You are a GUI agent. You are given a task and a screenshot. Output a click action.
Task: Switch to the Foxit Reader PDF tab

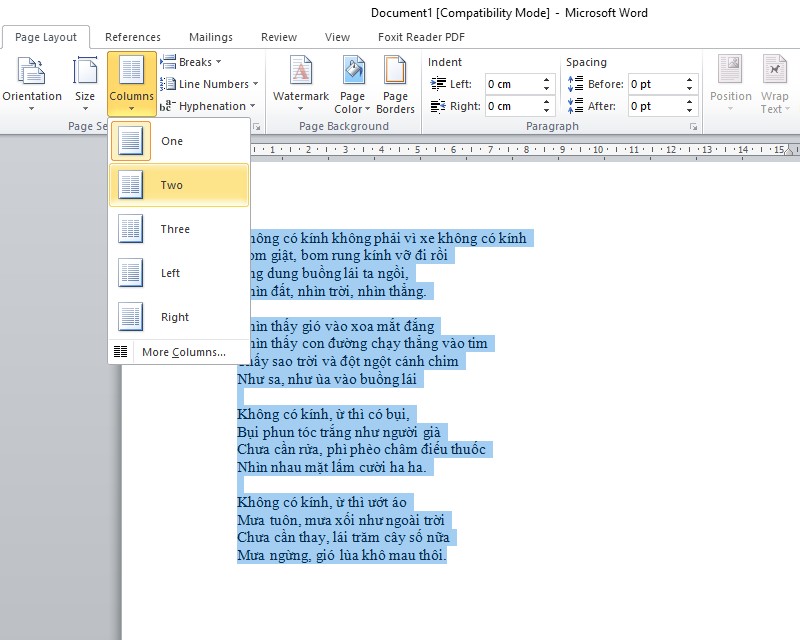pos(421,37)
